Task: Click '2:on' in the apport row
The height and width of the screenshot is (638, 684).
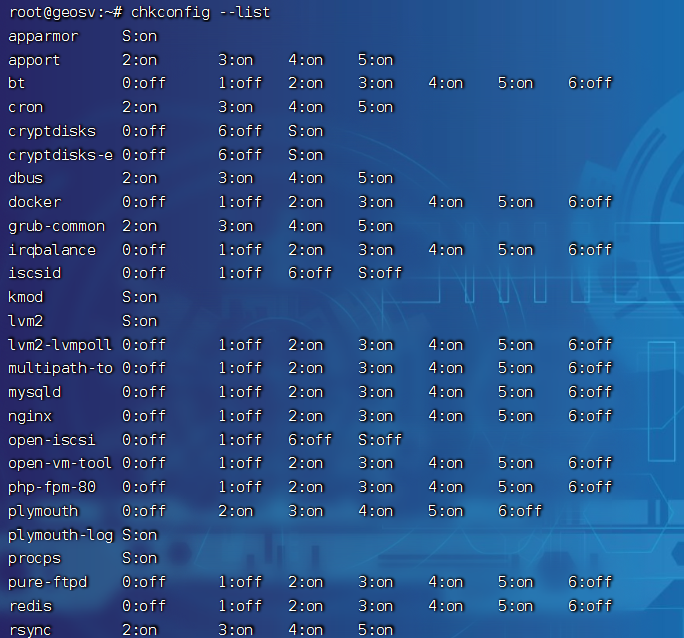Action: [140, 60]
